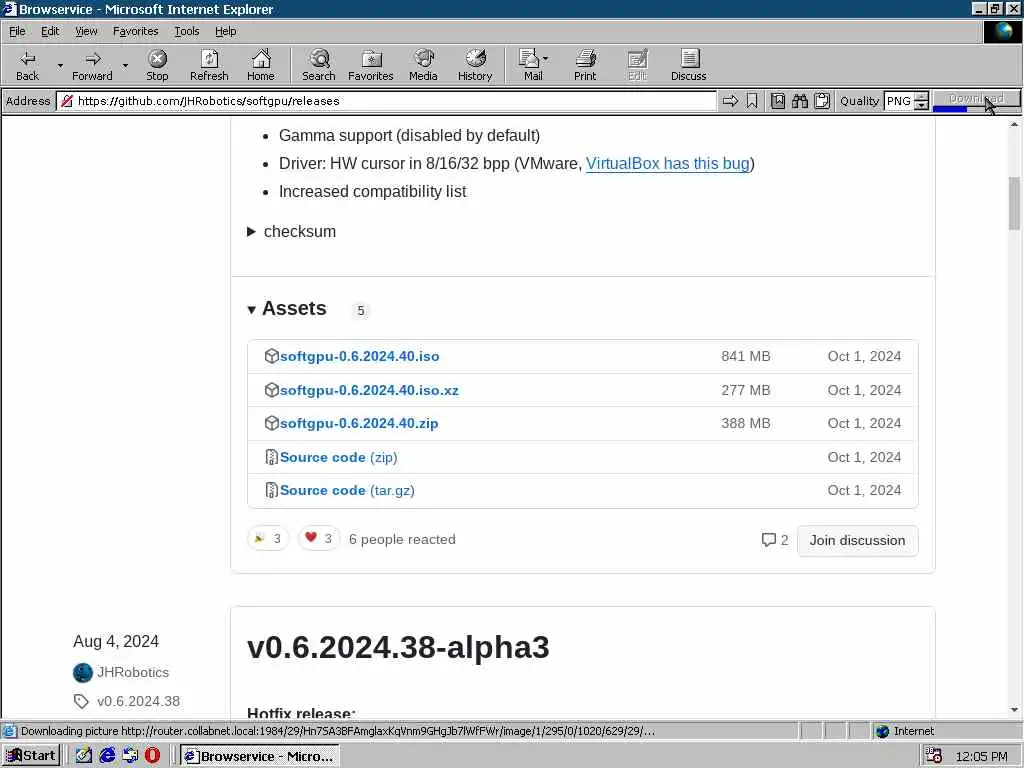Toggle the heart reaction button
This screenshot has height=768, width=1024.
(319, 539)
